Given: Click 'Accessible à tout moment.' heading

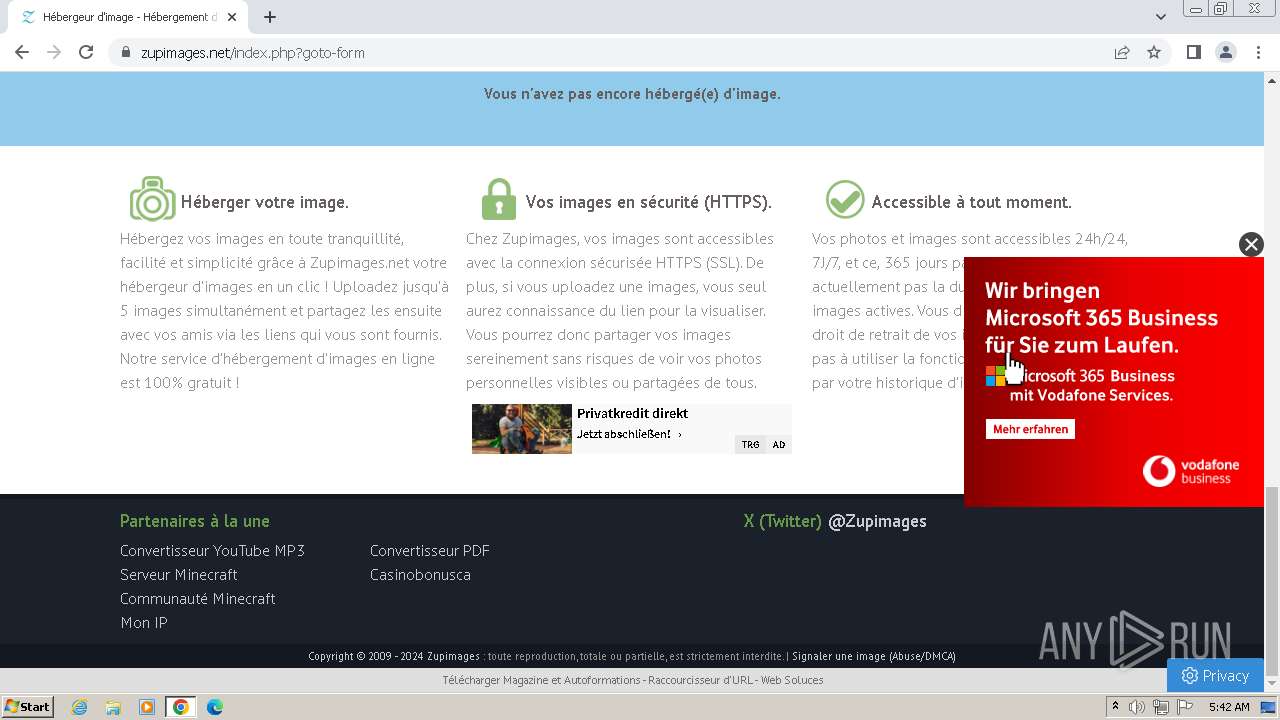Looking at the screenshot, I should tap(971, 202).
